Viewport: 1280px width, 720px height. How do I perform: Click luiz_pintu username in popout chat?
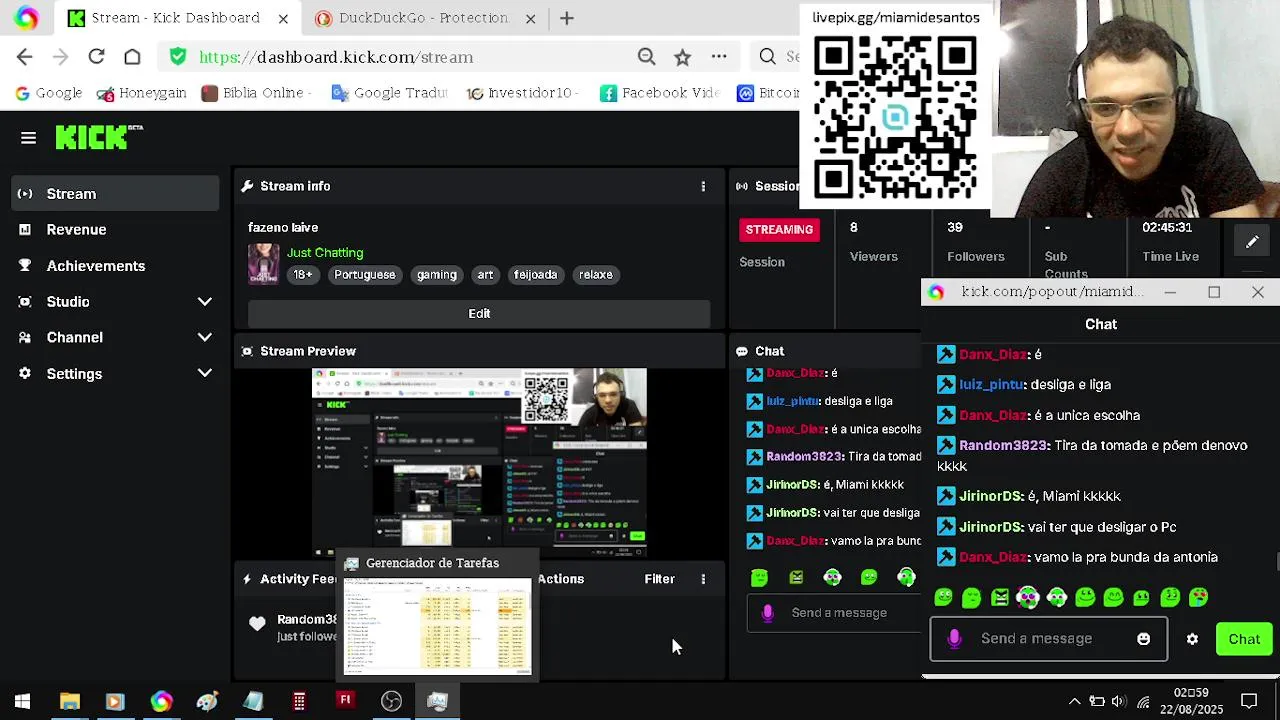992,385
